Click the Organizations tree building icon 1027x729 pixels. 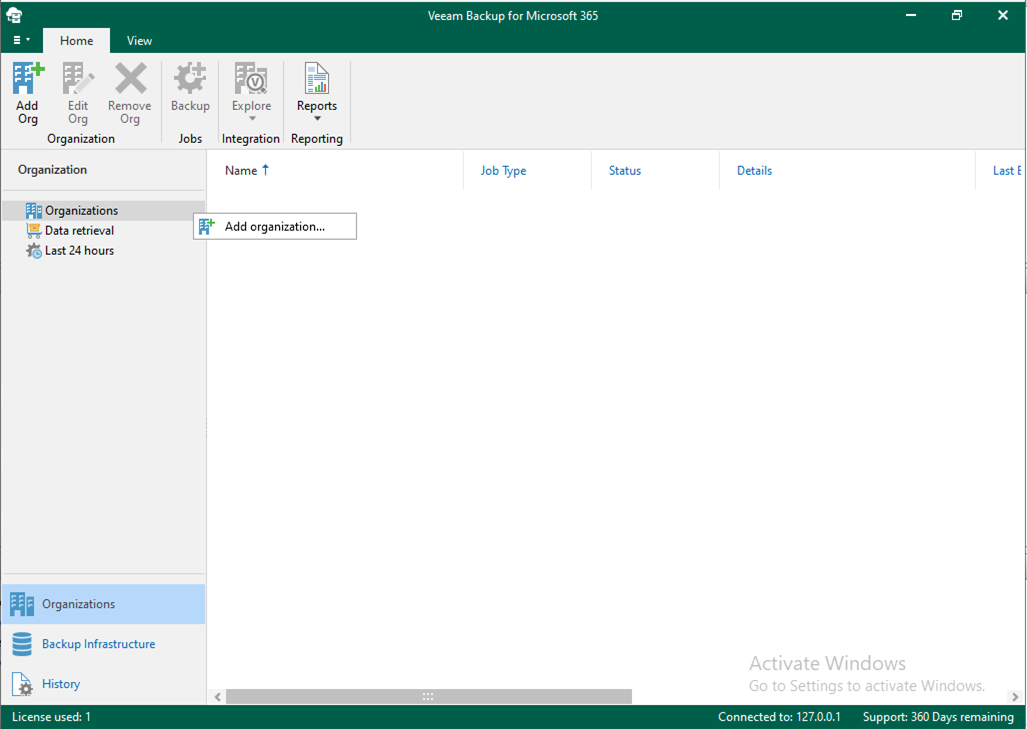tap(33, 210)
